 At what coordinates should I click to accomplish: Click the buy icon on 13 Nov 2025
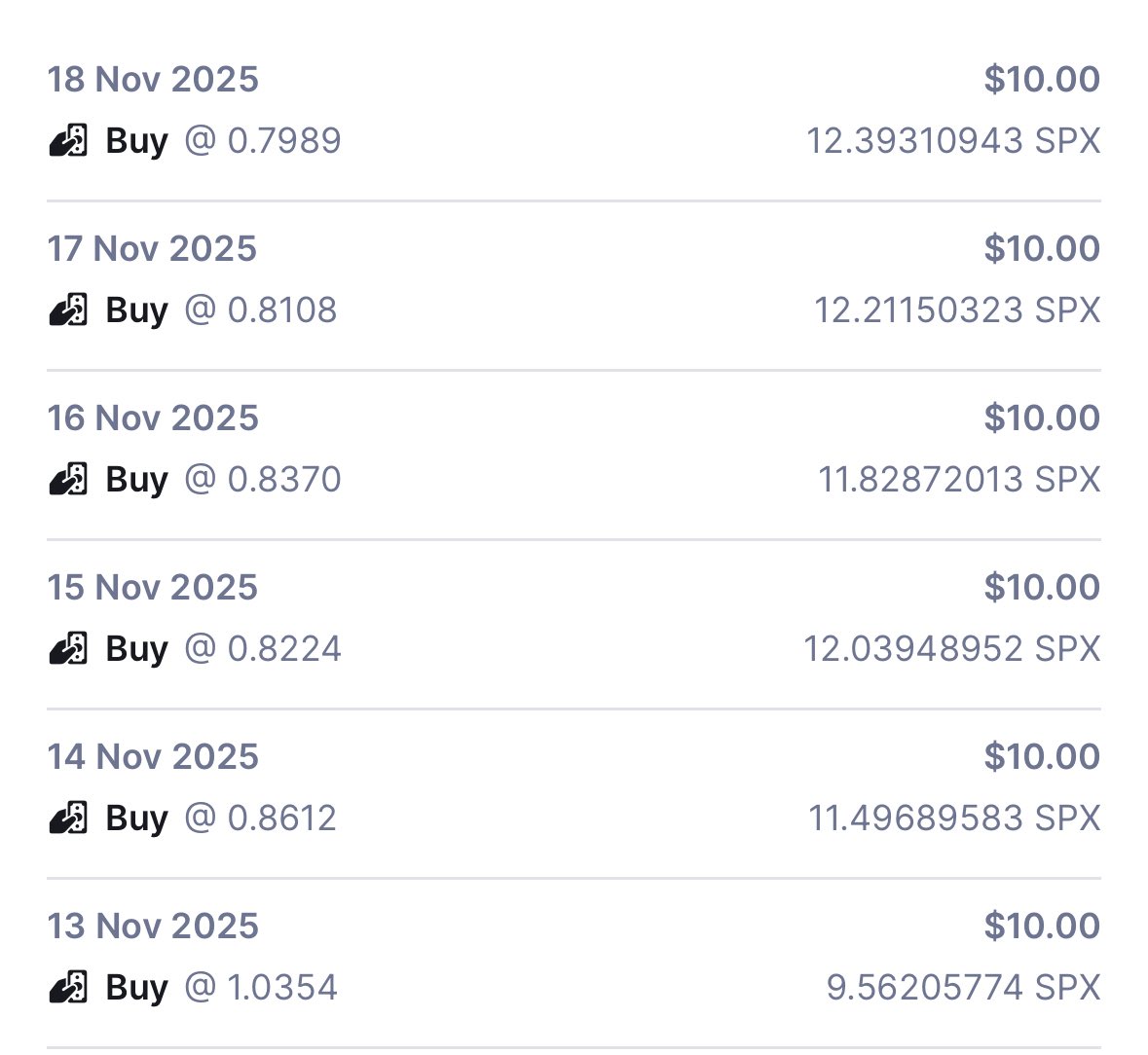coord(68,988)
